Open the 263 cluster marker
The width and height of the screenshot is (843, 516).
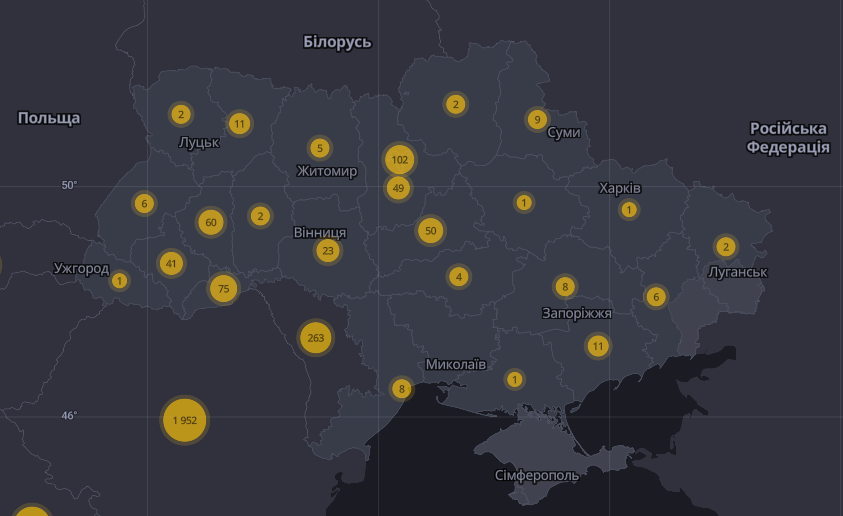point(316,337)
